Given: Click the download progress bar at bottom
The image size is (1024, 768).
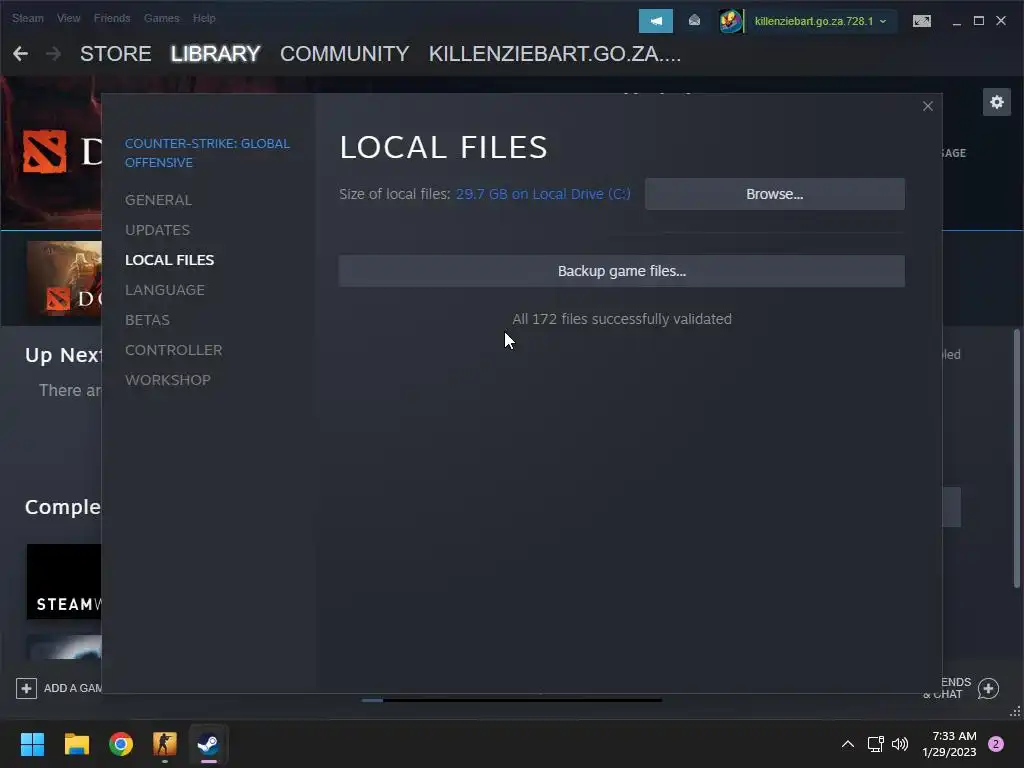Looking at the screenshot, I should 511,700.
